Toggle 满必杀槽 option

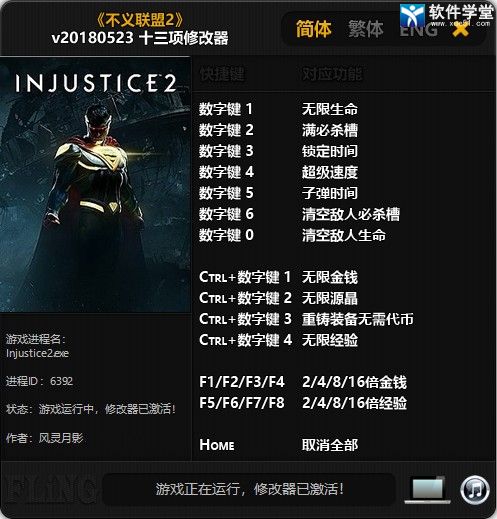click(330, 130)
